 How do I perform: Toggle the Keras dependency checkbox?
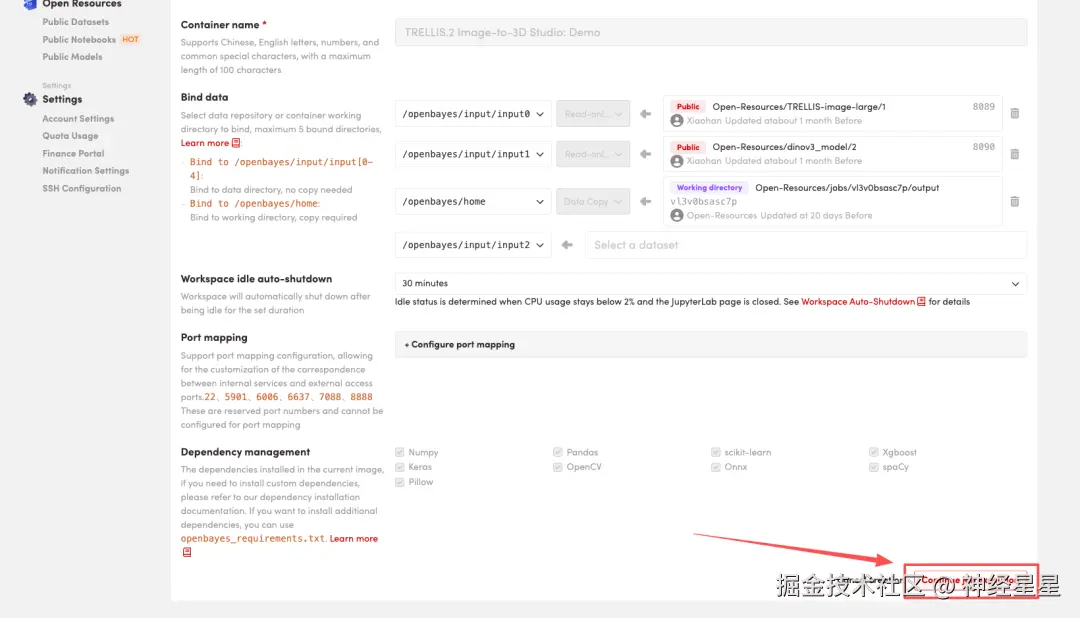pos(399,467)
